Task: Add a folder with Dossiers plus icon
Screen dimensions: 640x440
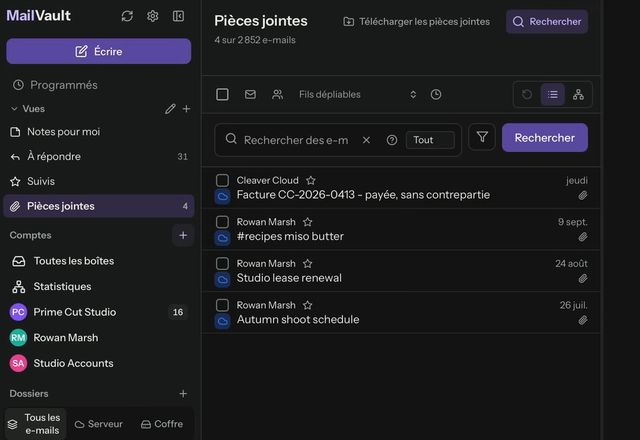Action: tap(183, 393)
